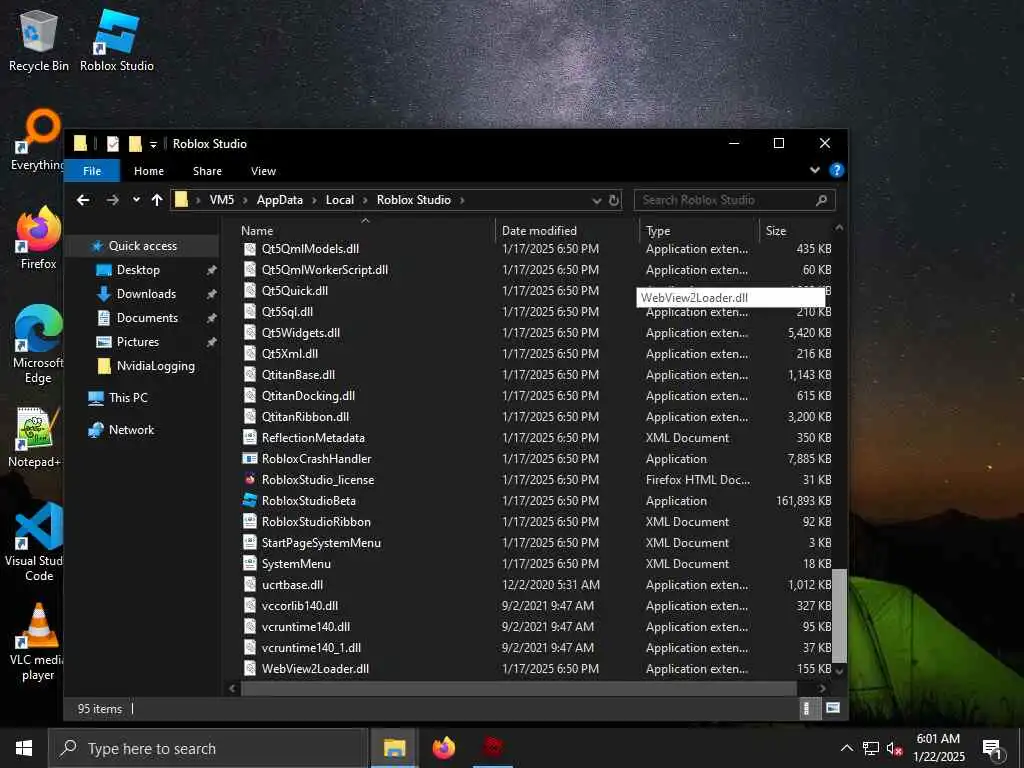Refresh the Roblox Studio folder view
1024x768 pixels.
pos(614,200)
